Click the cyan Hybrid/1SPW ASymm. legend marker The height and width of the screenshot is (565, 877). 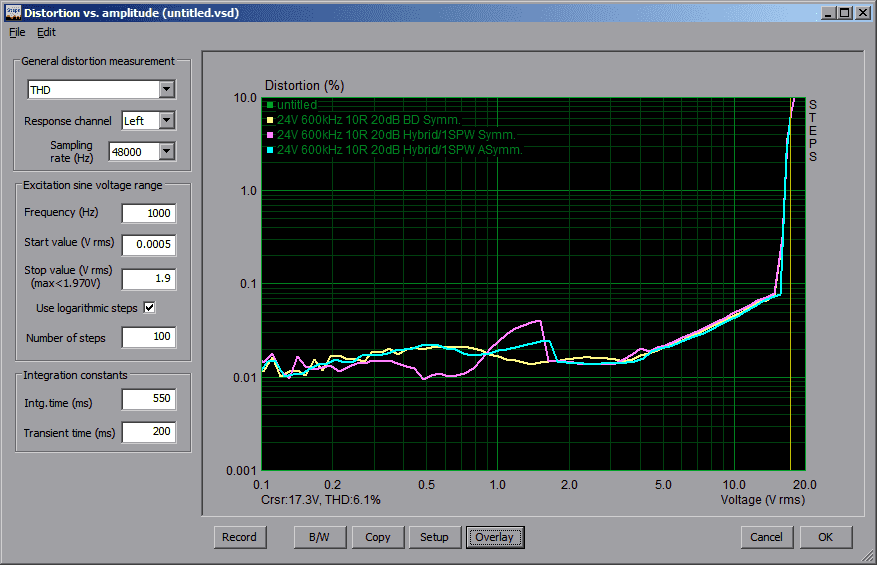[270, 150]
